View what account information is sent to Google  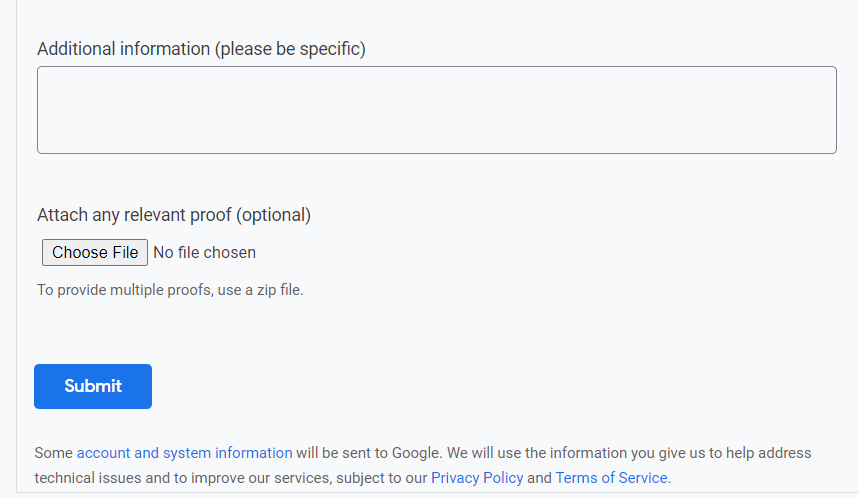[184, 453]
